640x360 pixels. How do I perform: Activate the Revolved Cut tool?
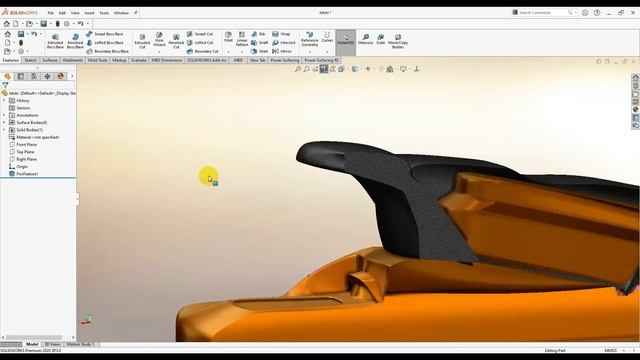tap(176, 42)
